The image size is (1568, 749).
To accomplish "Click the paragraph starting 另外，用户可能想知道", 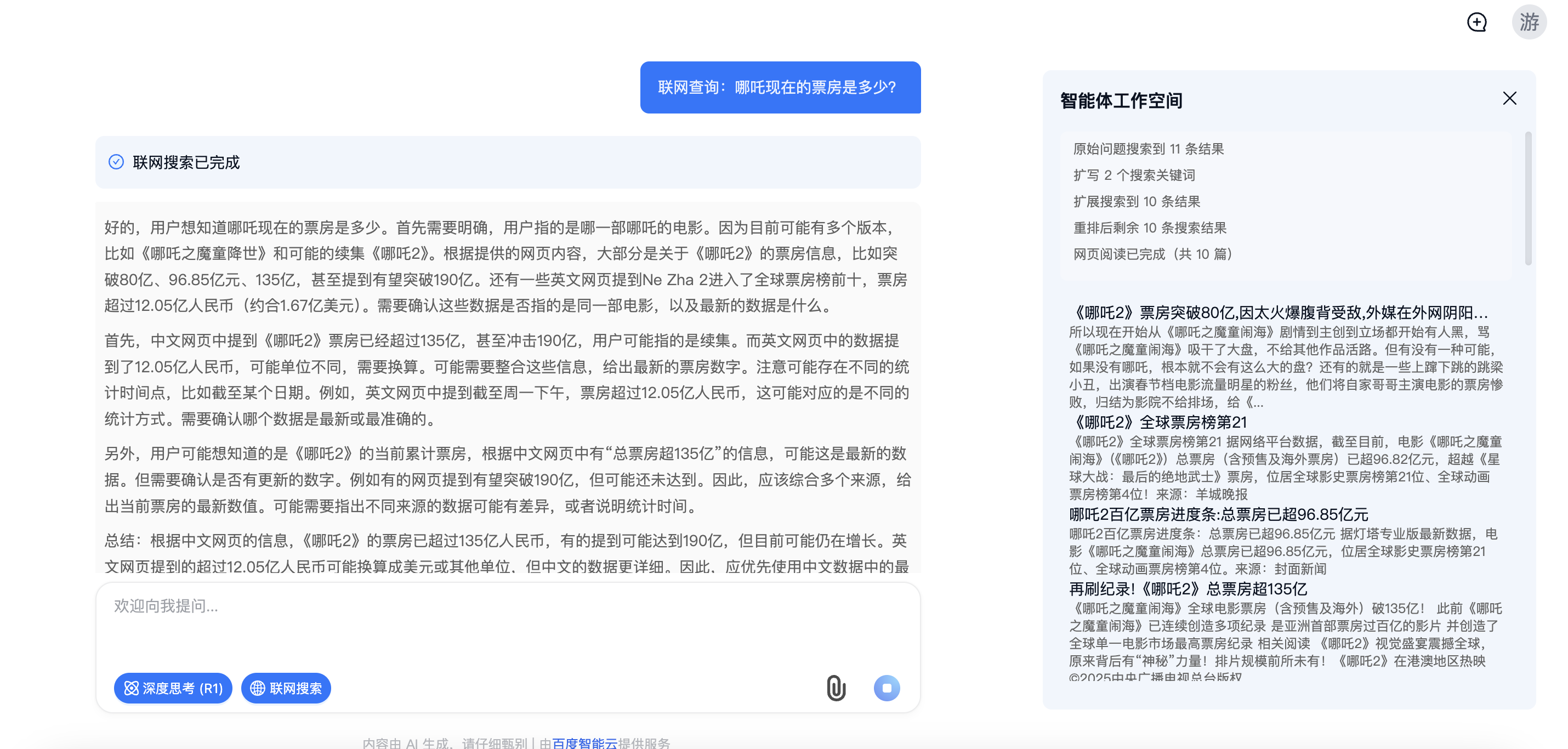I will [507, 480].
